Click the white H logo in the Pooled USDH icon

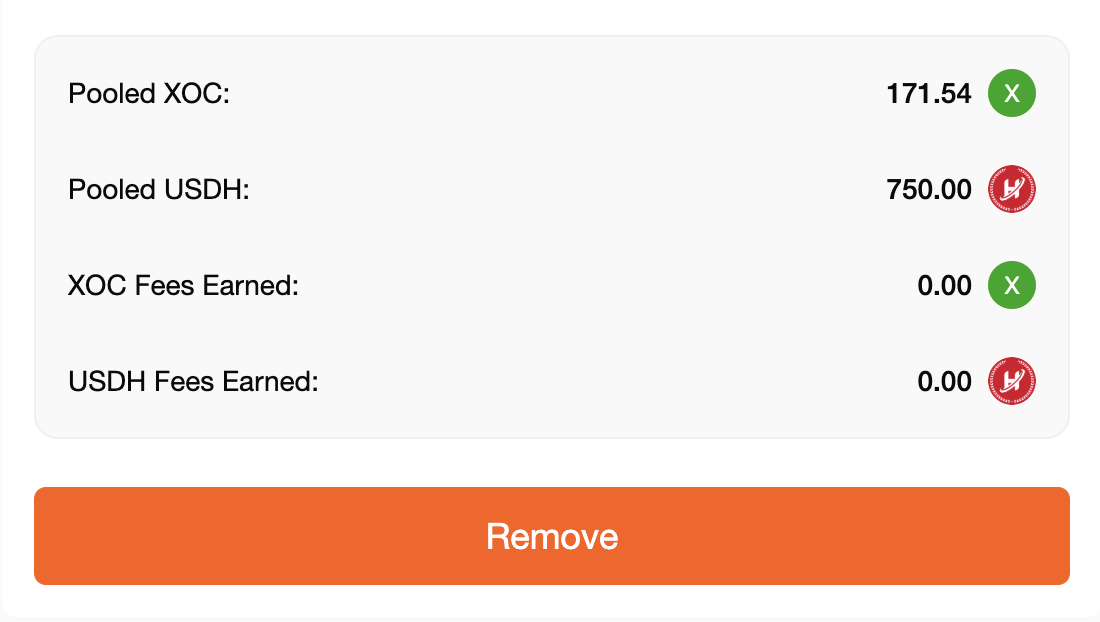[1012, 189]
